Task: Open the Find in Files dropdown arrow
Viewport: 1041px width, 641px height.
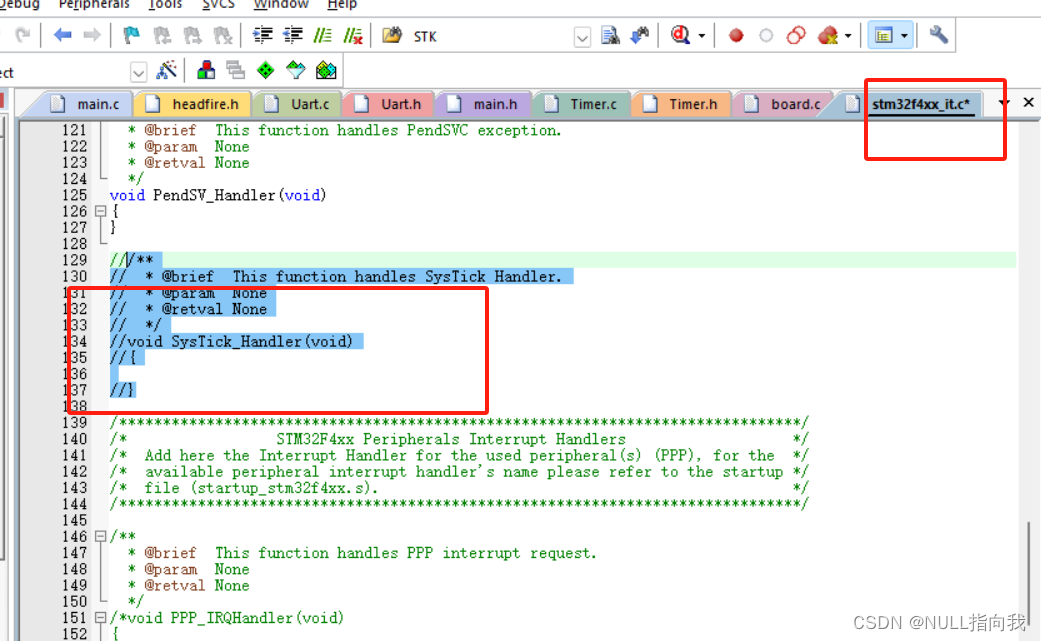Action: [x=700, y=36]
